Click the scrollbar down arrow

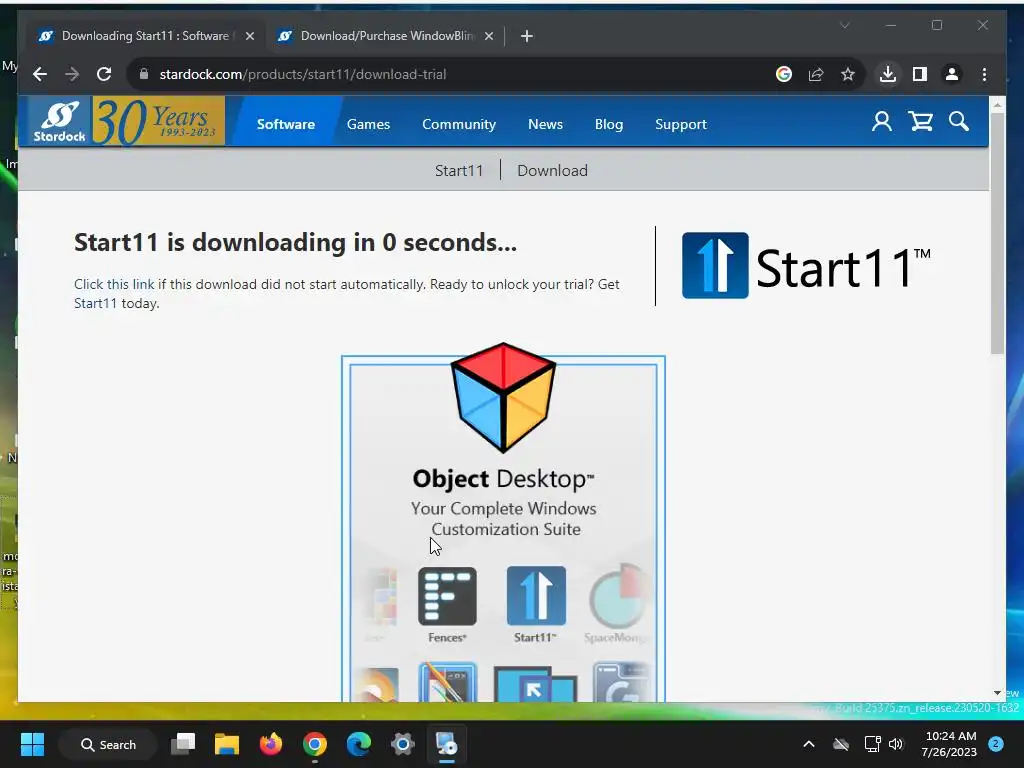point(997,693)
